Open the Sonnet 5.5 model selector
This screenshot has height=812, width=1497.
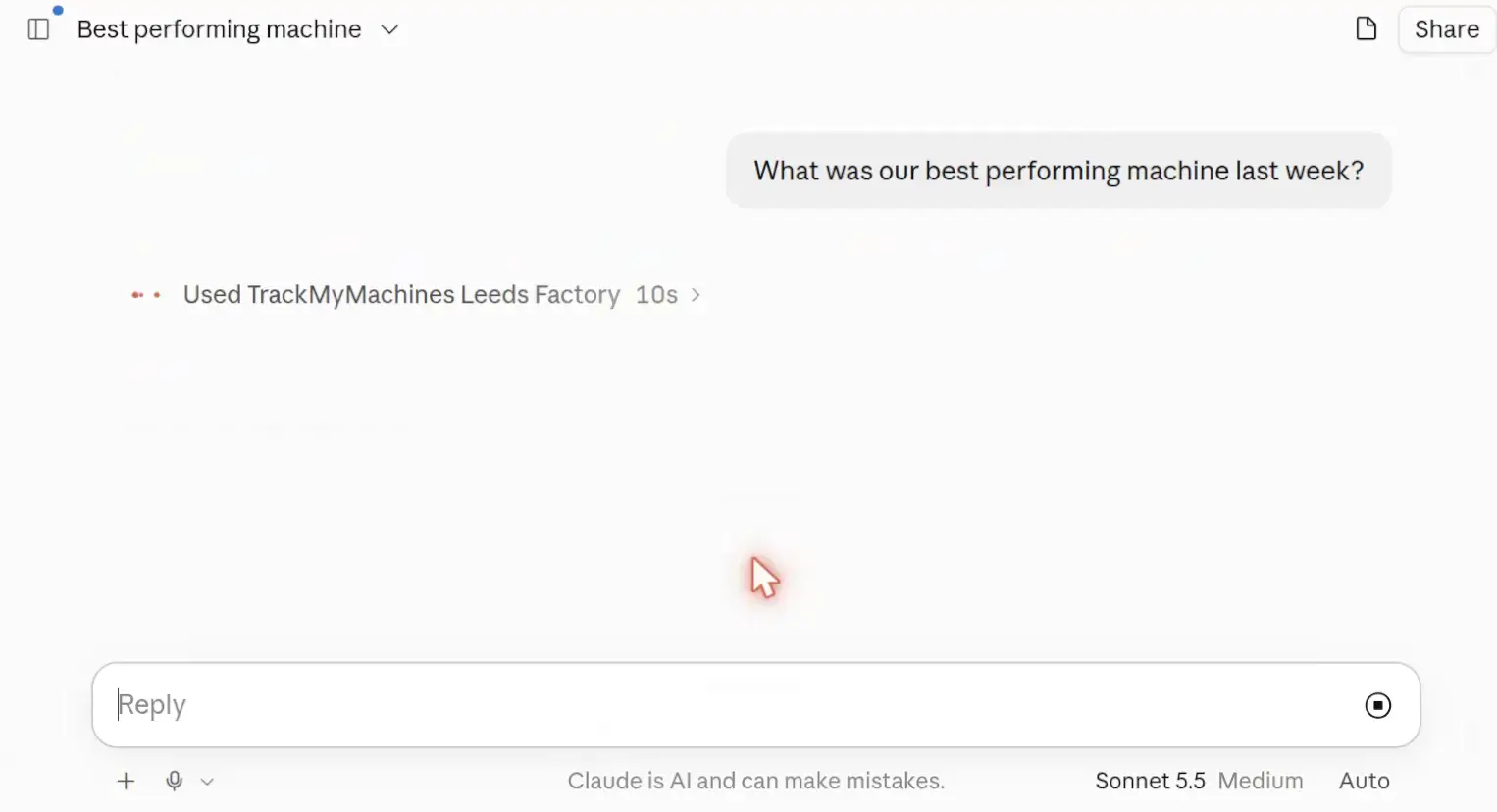coord(1150,781)
